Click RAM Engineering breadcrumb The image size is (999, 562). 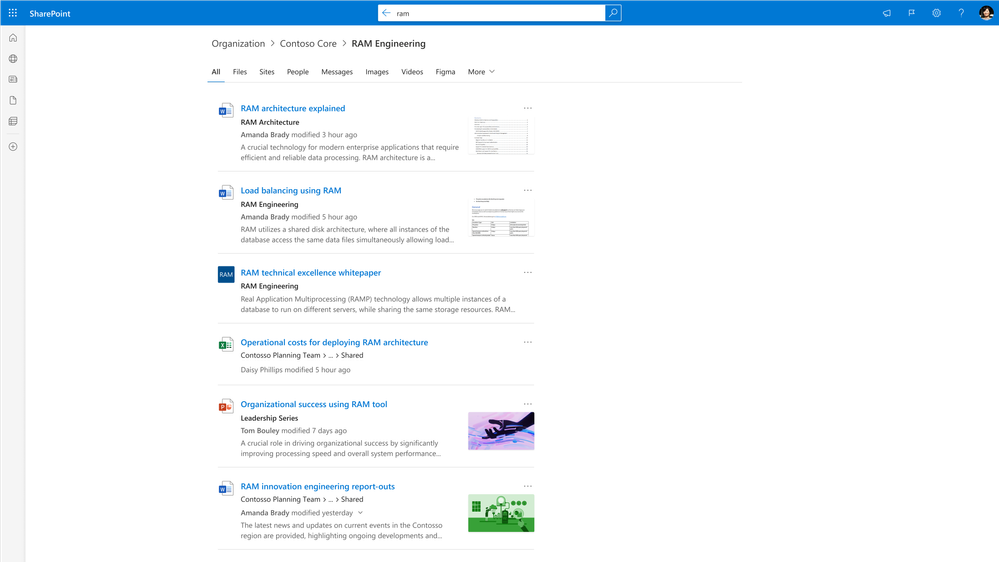pos(389,43)
